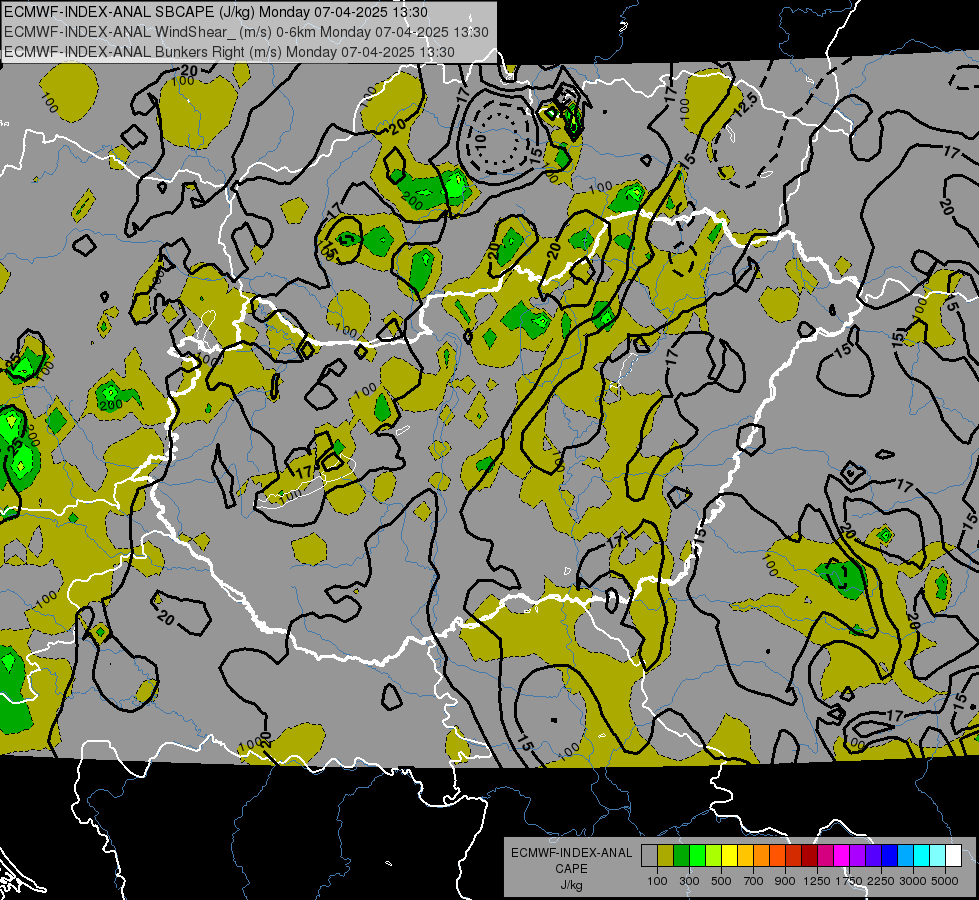
Task: Click the 5000 value in the legend
Action: pos(945,881)
